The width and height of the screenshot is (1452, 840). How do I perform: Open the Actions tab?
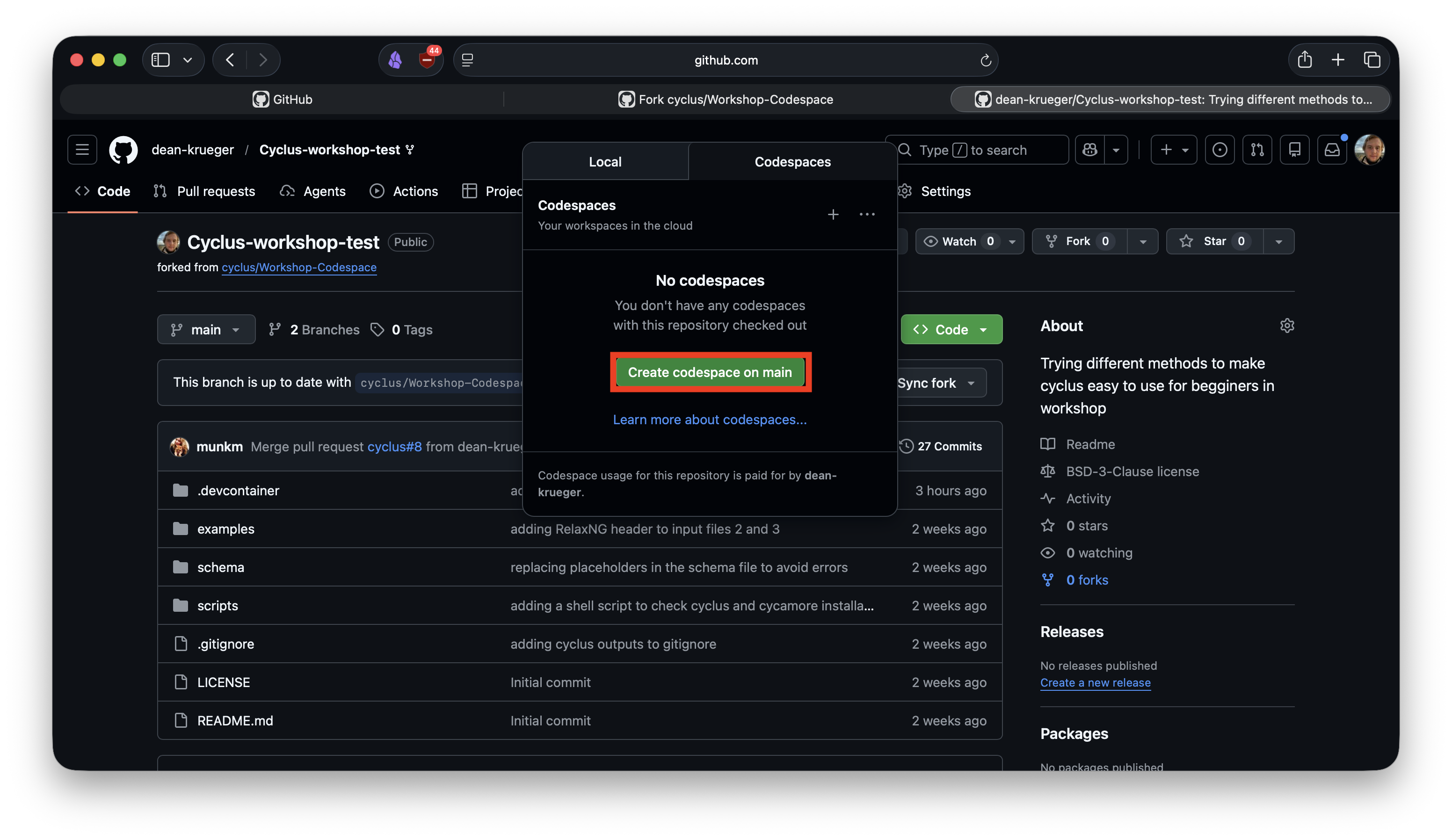coord(403,191)
